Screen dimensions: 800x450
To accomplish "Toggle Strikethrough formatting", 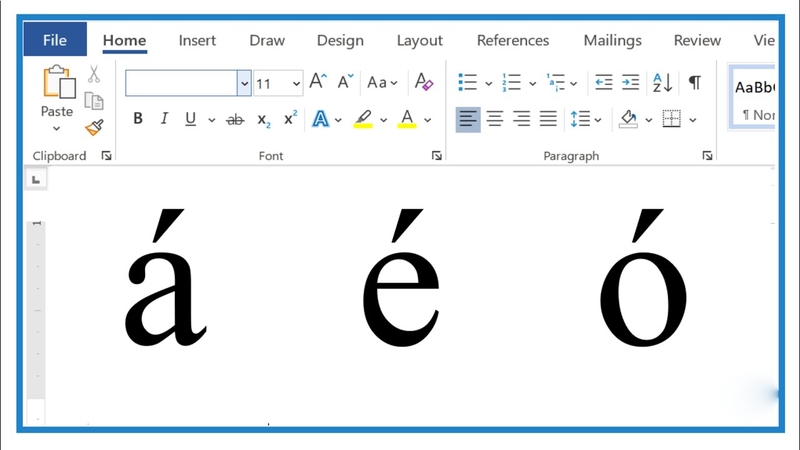I will 235,120.
